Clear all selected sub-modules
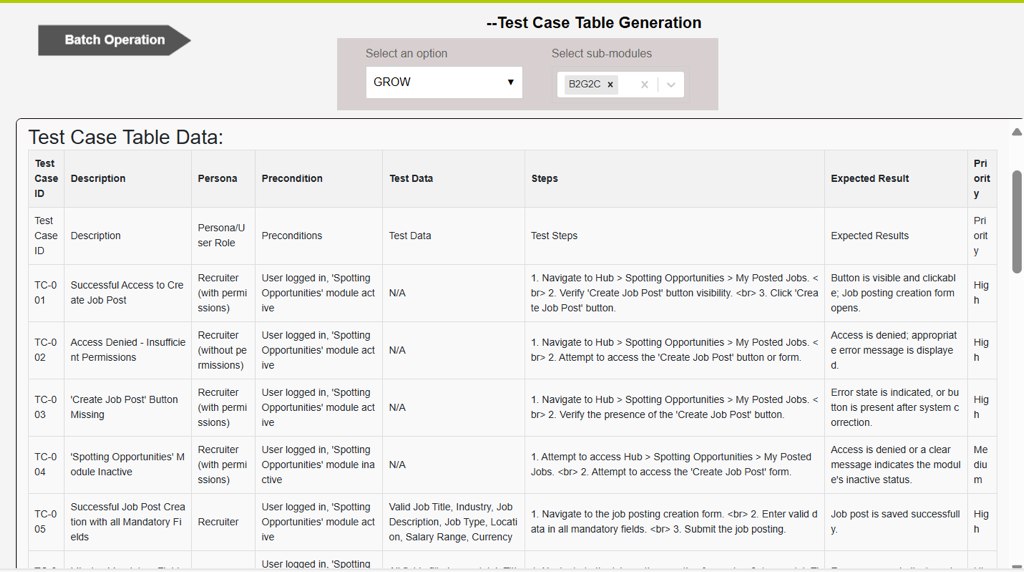 click(645, 84)
